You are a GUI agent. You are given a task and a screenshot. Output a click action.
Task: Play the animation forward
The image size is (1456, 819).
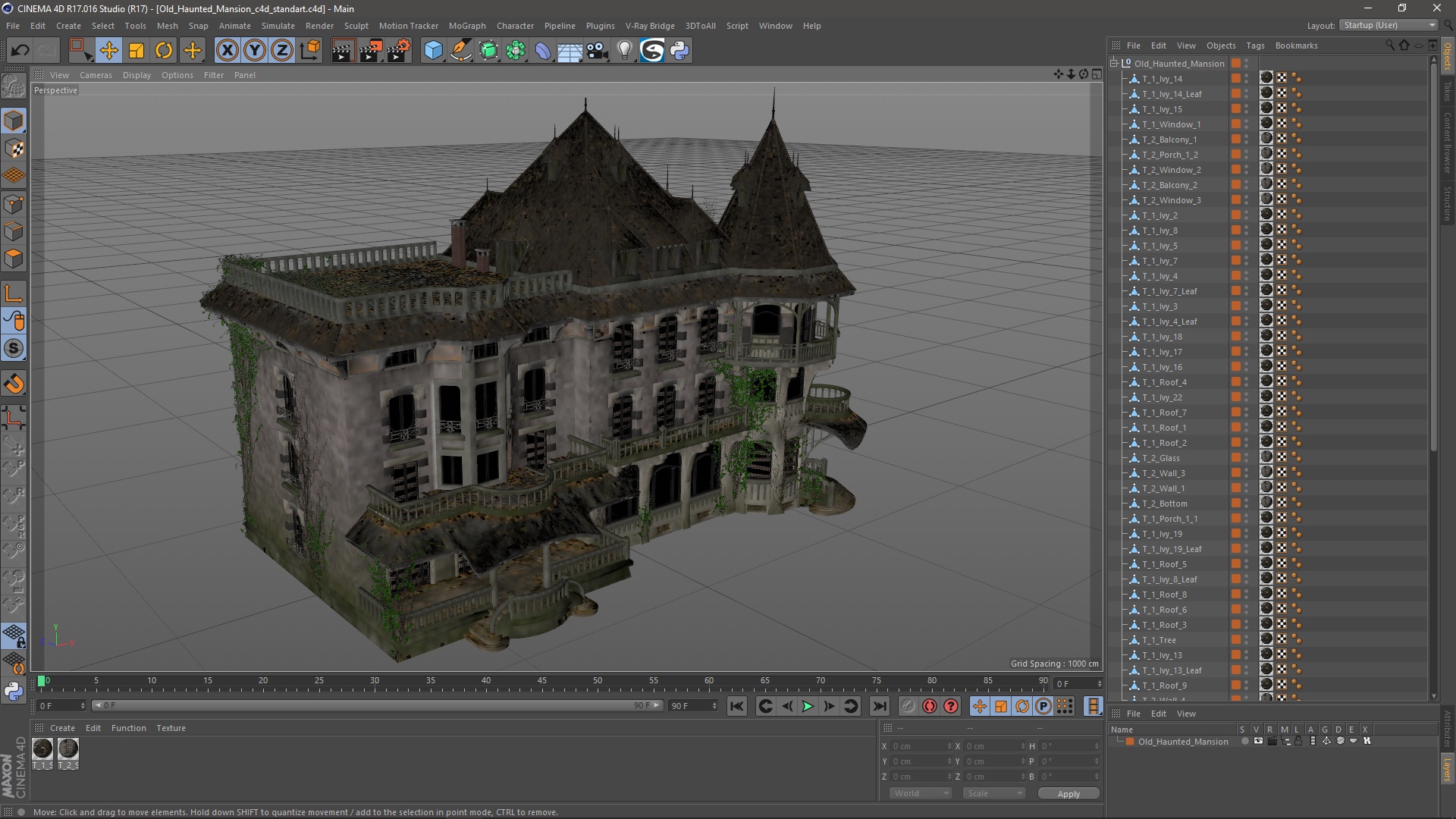point(808,706)
